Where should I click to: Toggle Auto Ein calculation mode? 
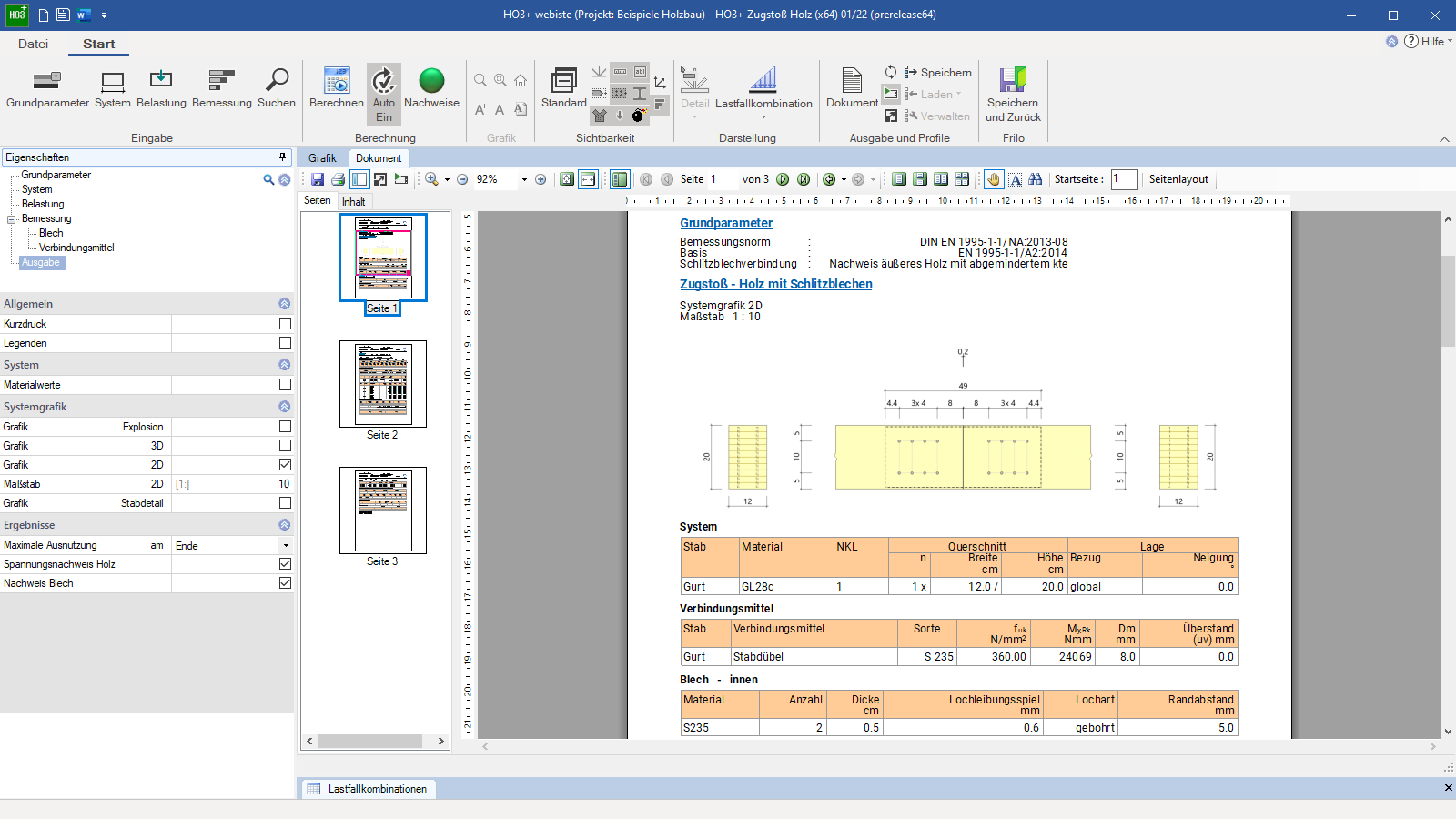(x=384, y=94)
